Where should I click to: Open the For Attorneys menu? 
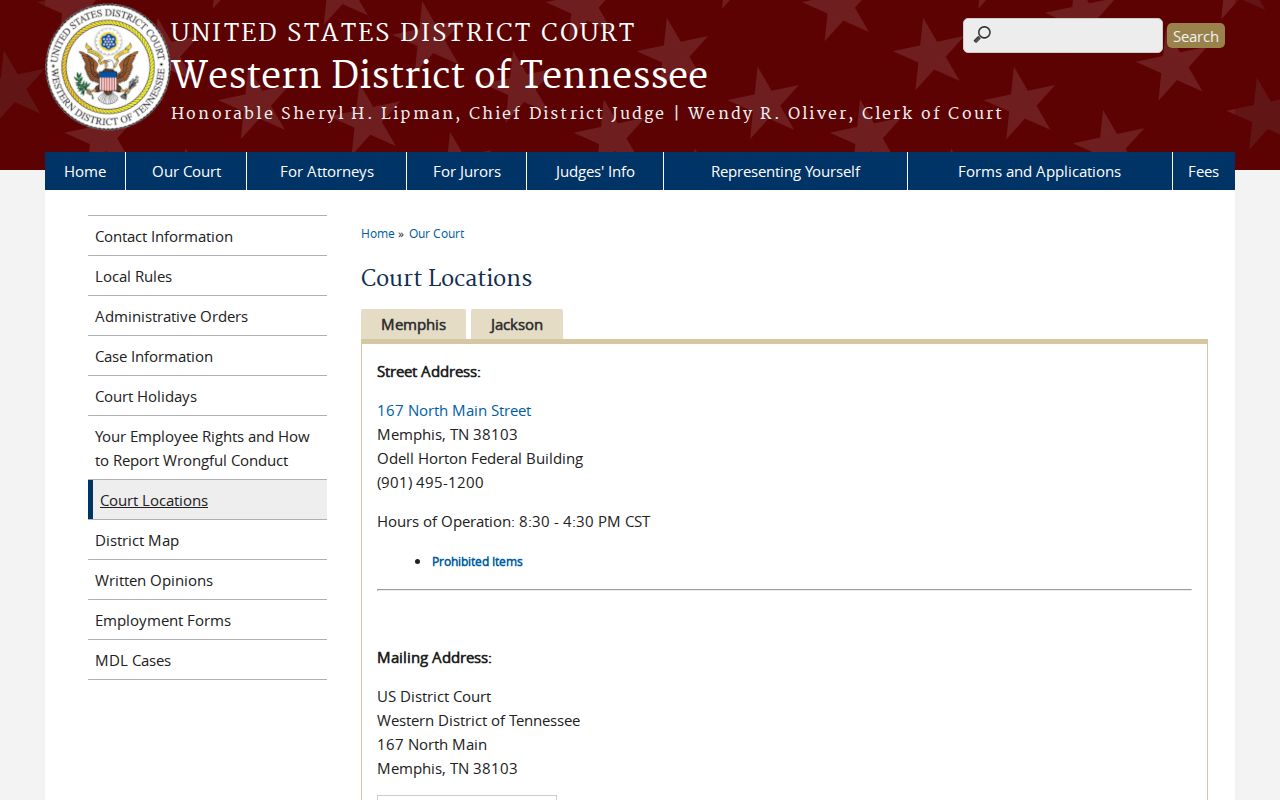click(327, 171)
